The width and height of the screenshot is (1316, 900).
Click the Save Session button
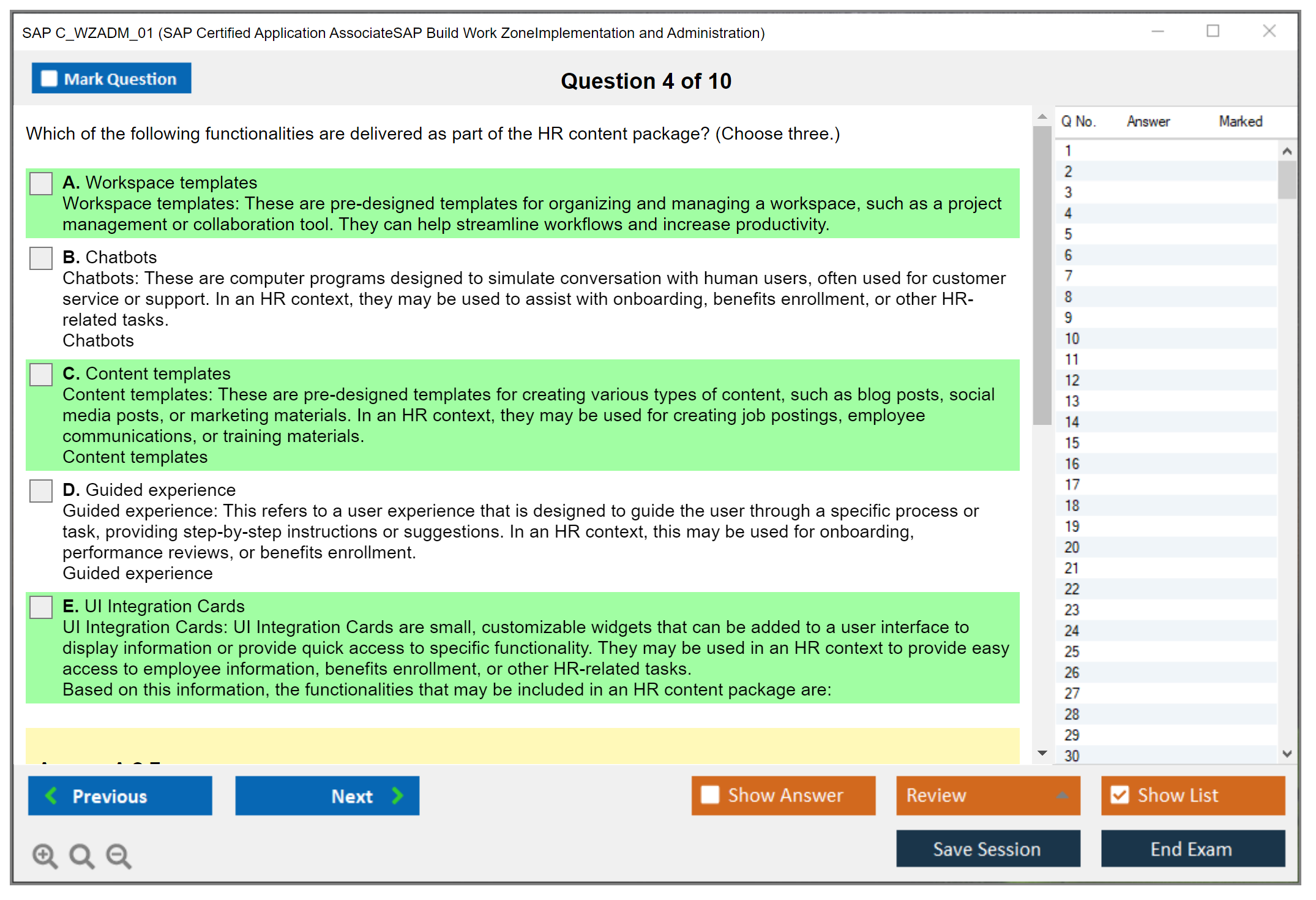(987, 849)
